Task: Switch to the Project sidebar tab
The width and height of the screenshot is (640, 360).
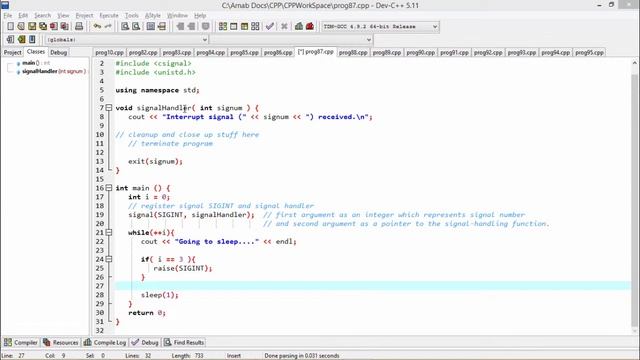Action: 12,52
